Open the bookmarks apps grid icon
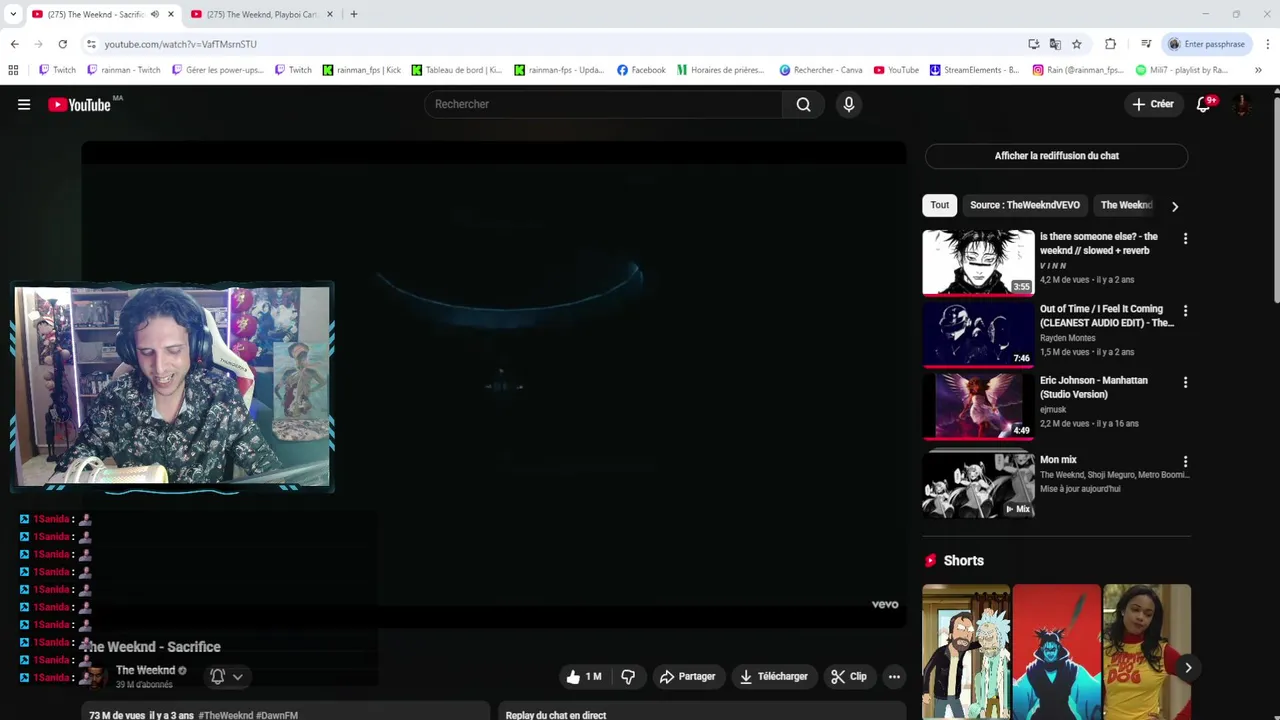 (x=13, y=70)
